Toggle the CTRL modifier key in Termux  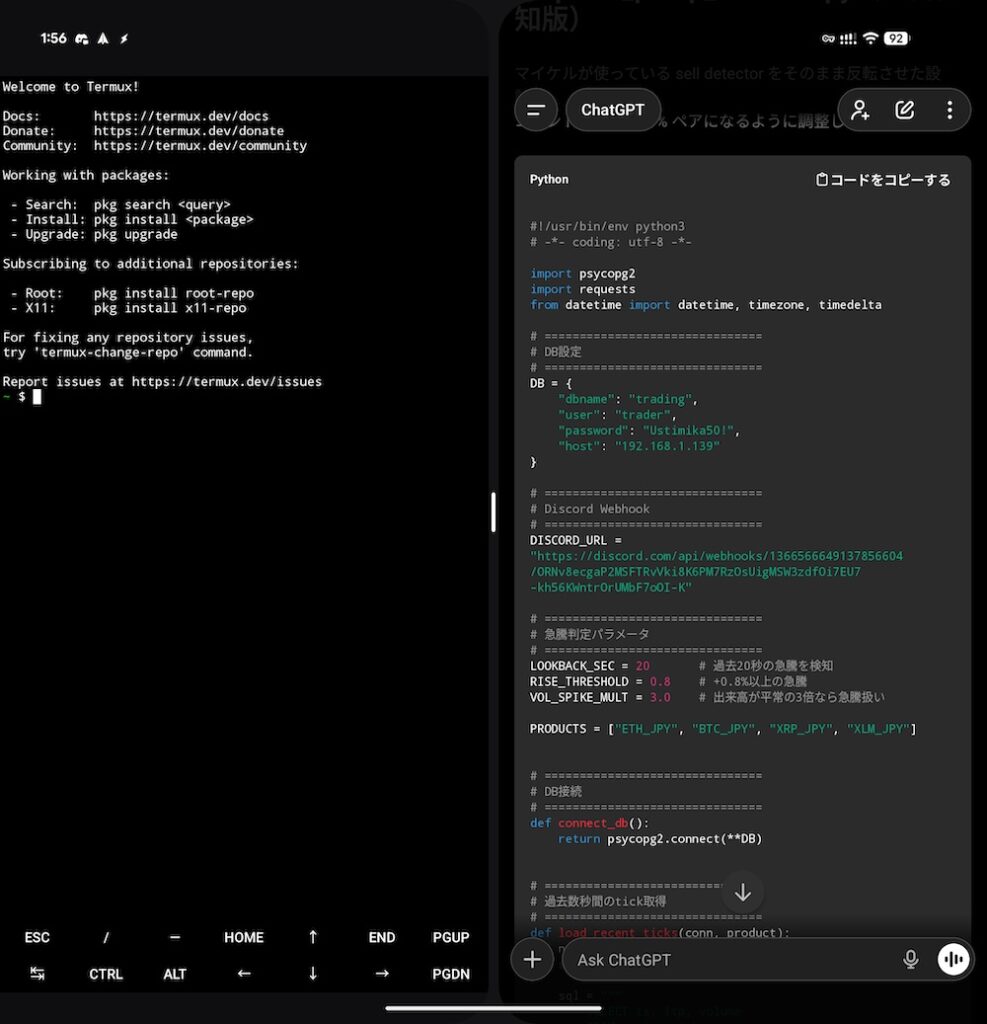tap(106, 974)
